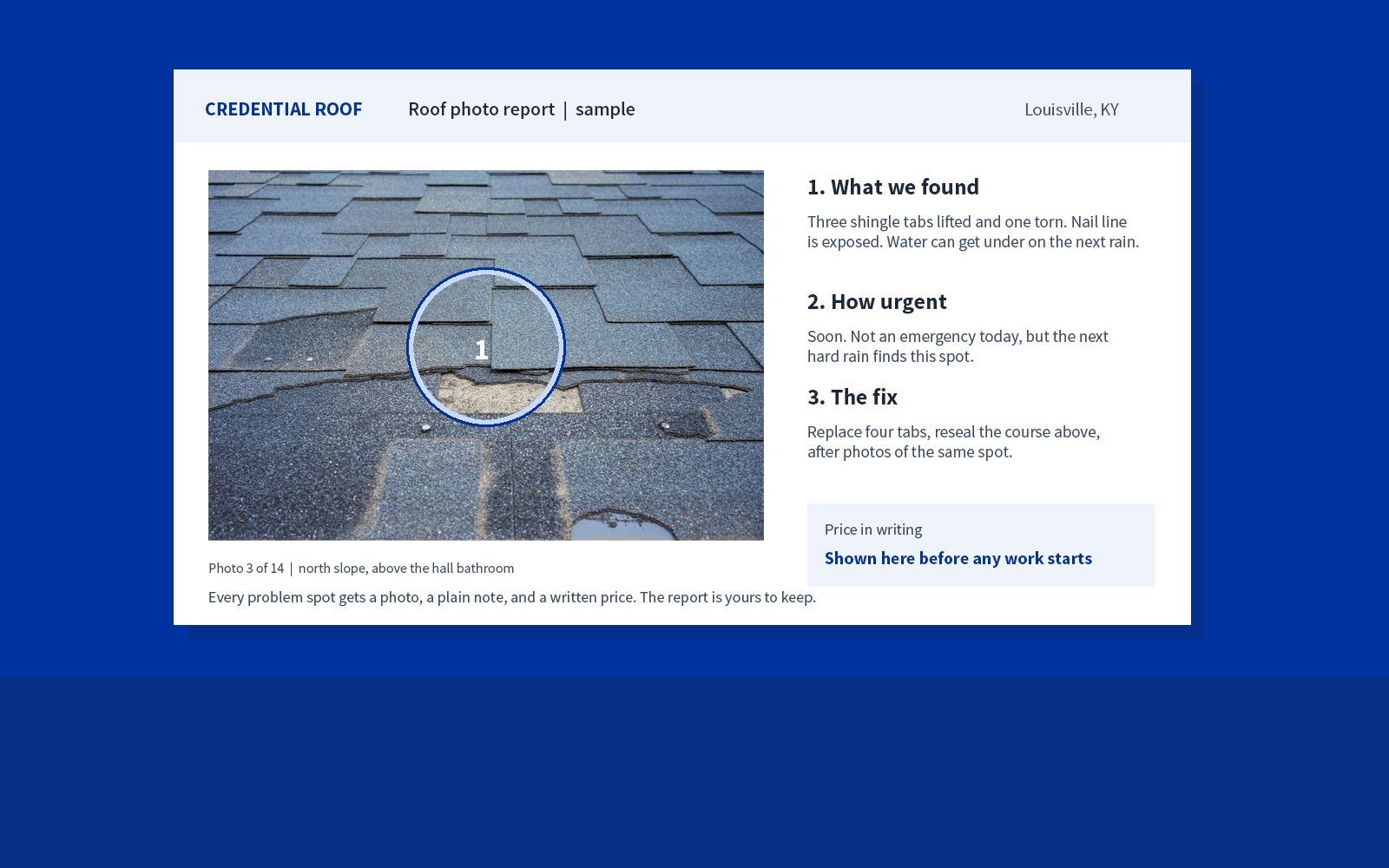Click the CREDENTIAL ROOF brand name
This screenshot has width=1389, height=868.
[283, 109]
